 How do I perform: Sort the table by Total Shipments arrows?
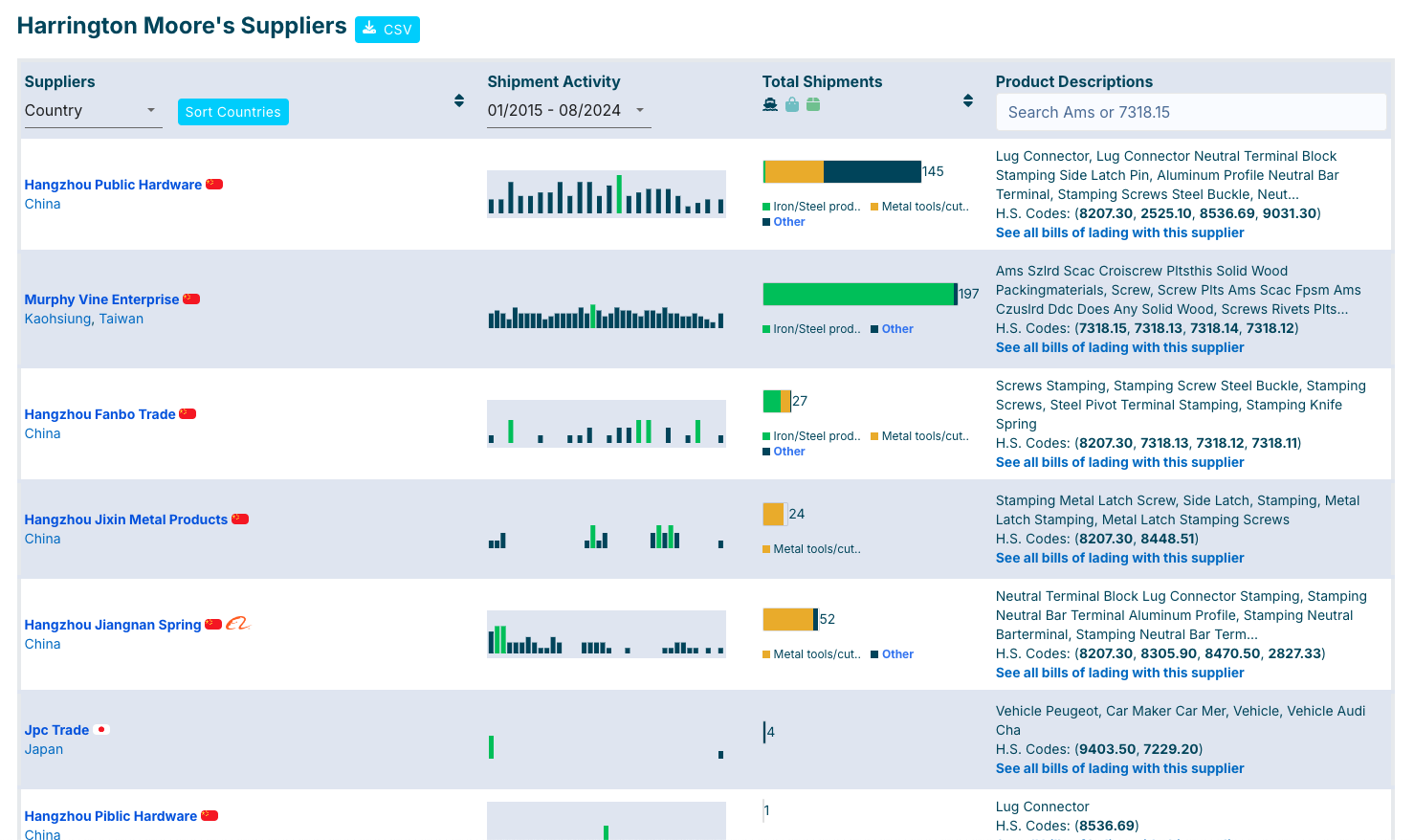(x=968, y=101)
